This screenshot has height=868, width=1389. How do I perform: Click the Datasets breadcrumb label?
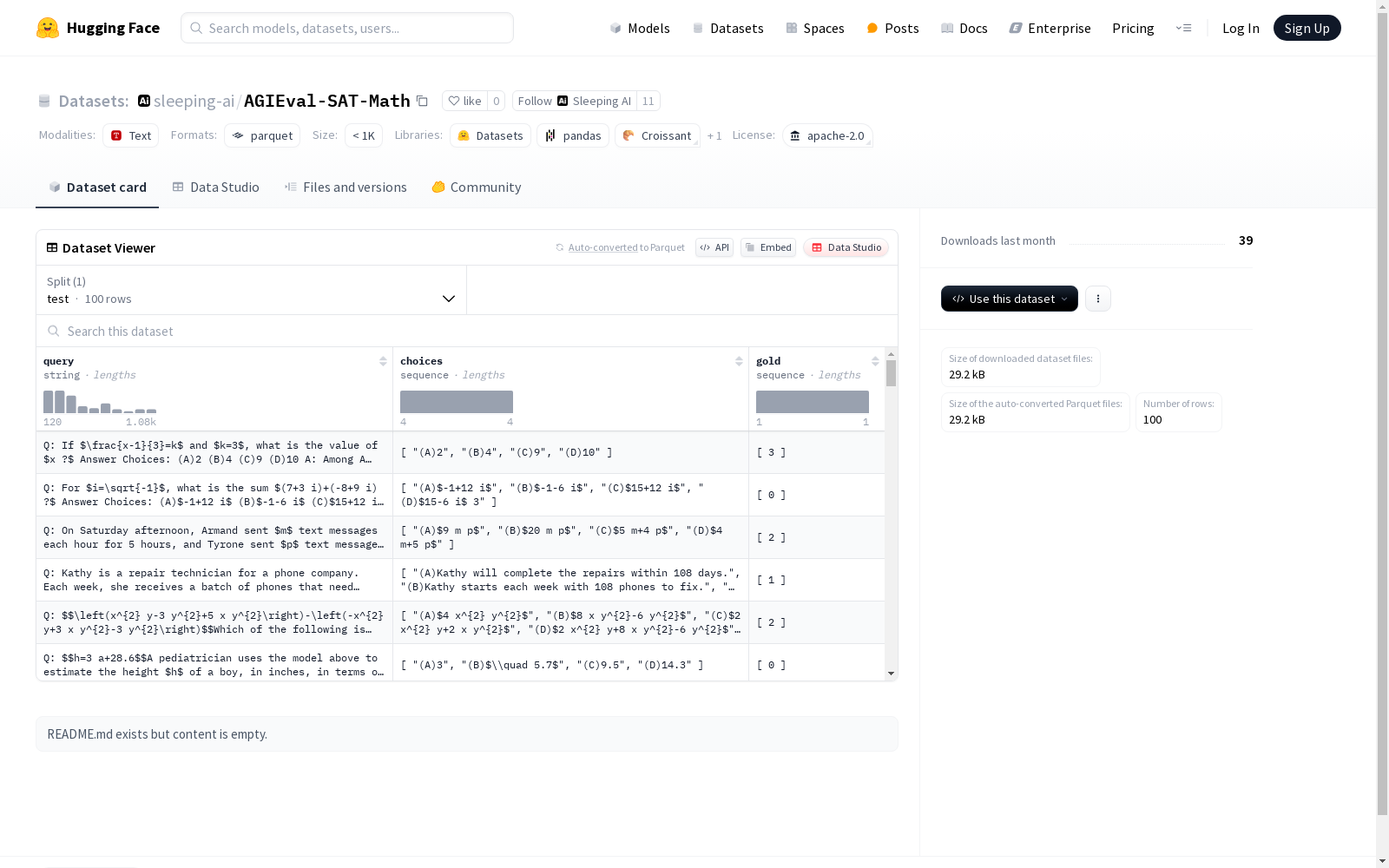tap(93, 101)
